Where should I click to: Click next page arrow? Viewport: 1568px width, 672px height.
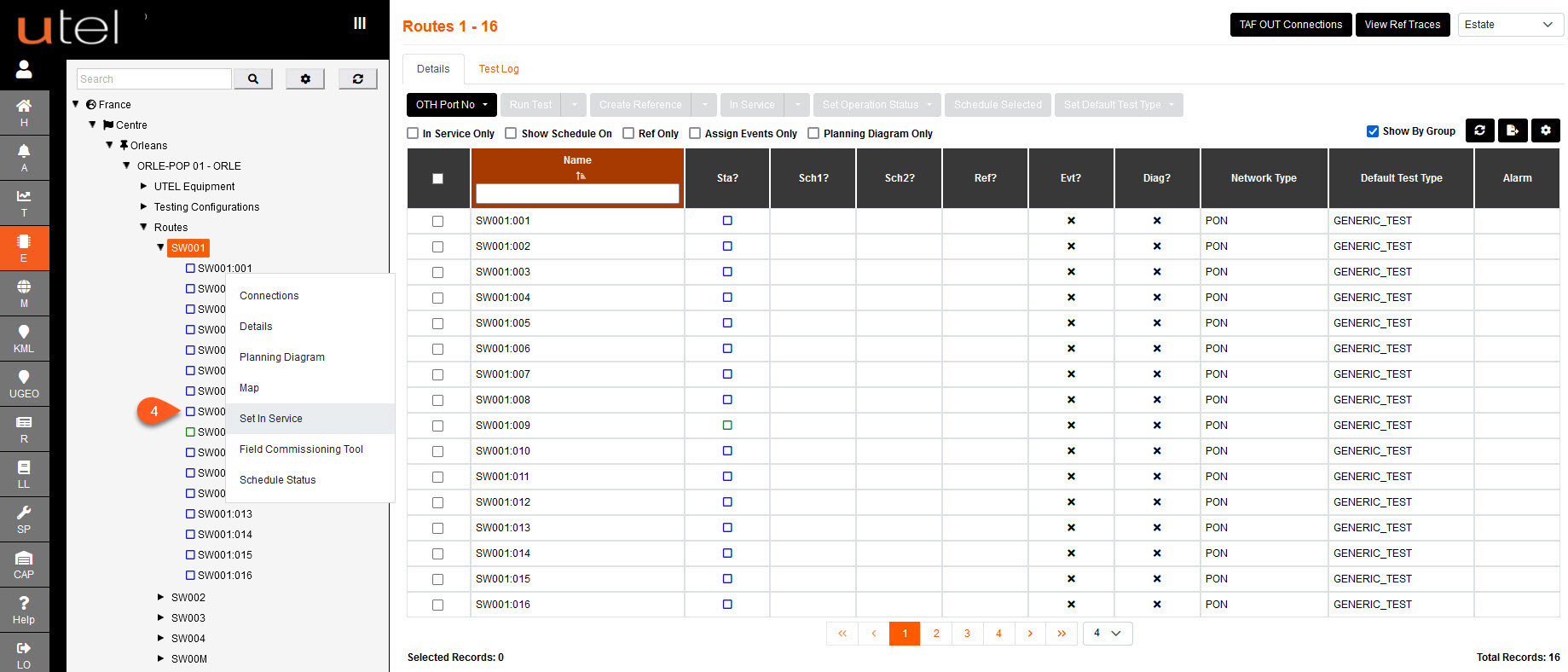click(1030, 634)
